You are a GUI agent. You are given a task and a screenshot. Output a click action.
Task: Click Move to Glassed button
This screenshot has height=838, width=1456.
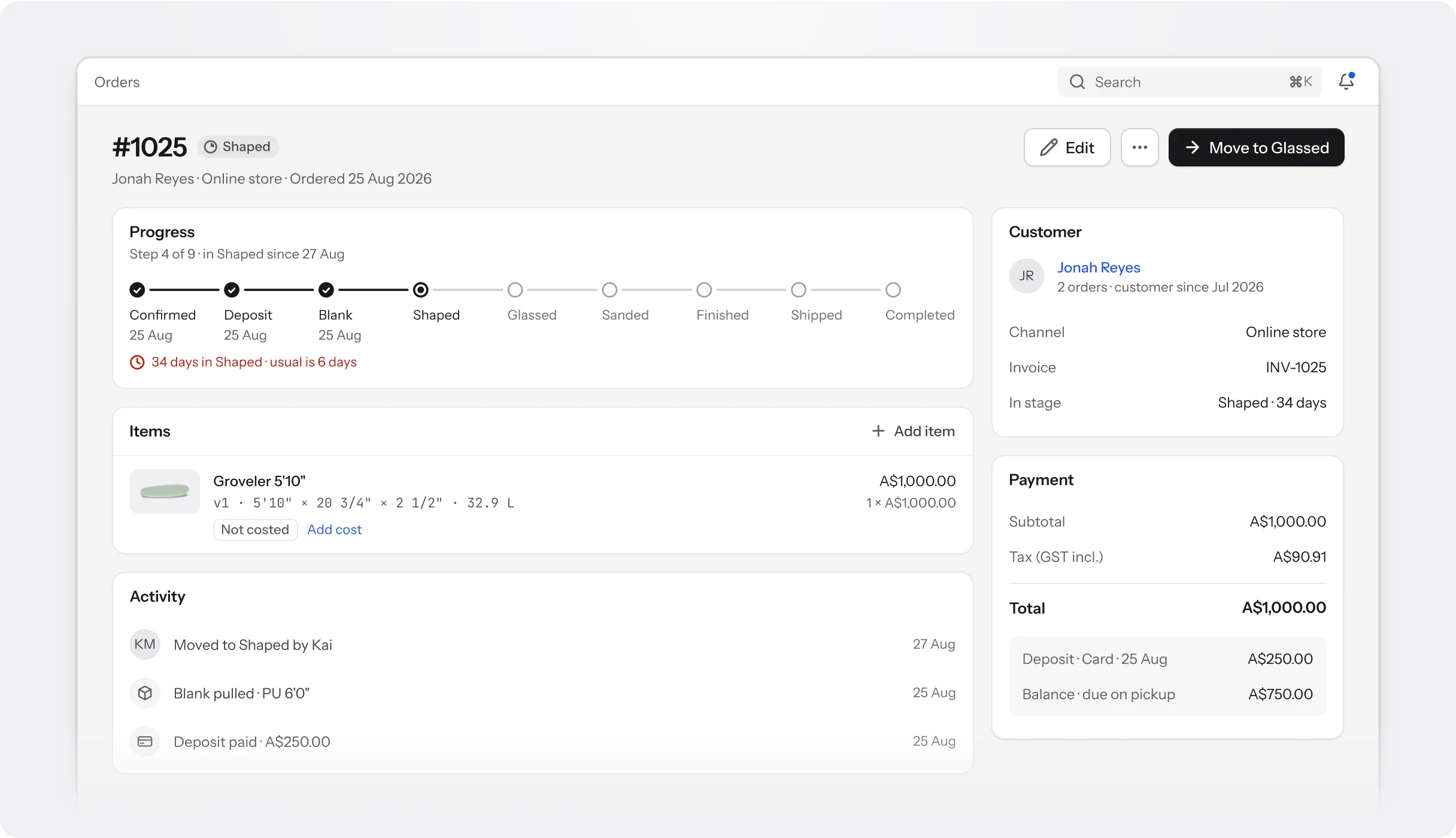tap(1256, 147)
